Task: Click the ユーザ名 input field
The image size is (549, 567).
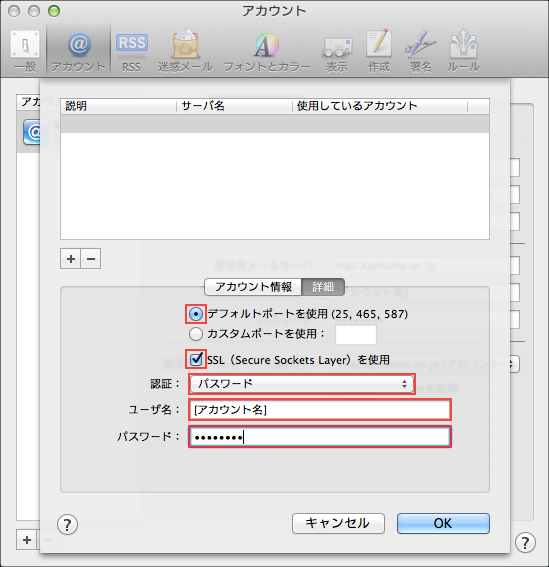Action: point(320,410)
